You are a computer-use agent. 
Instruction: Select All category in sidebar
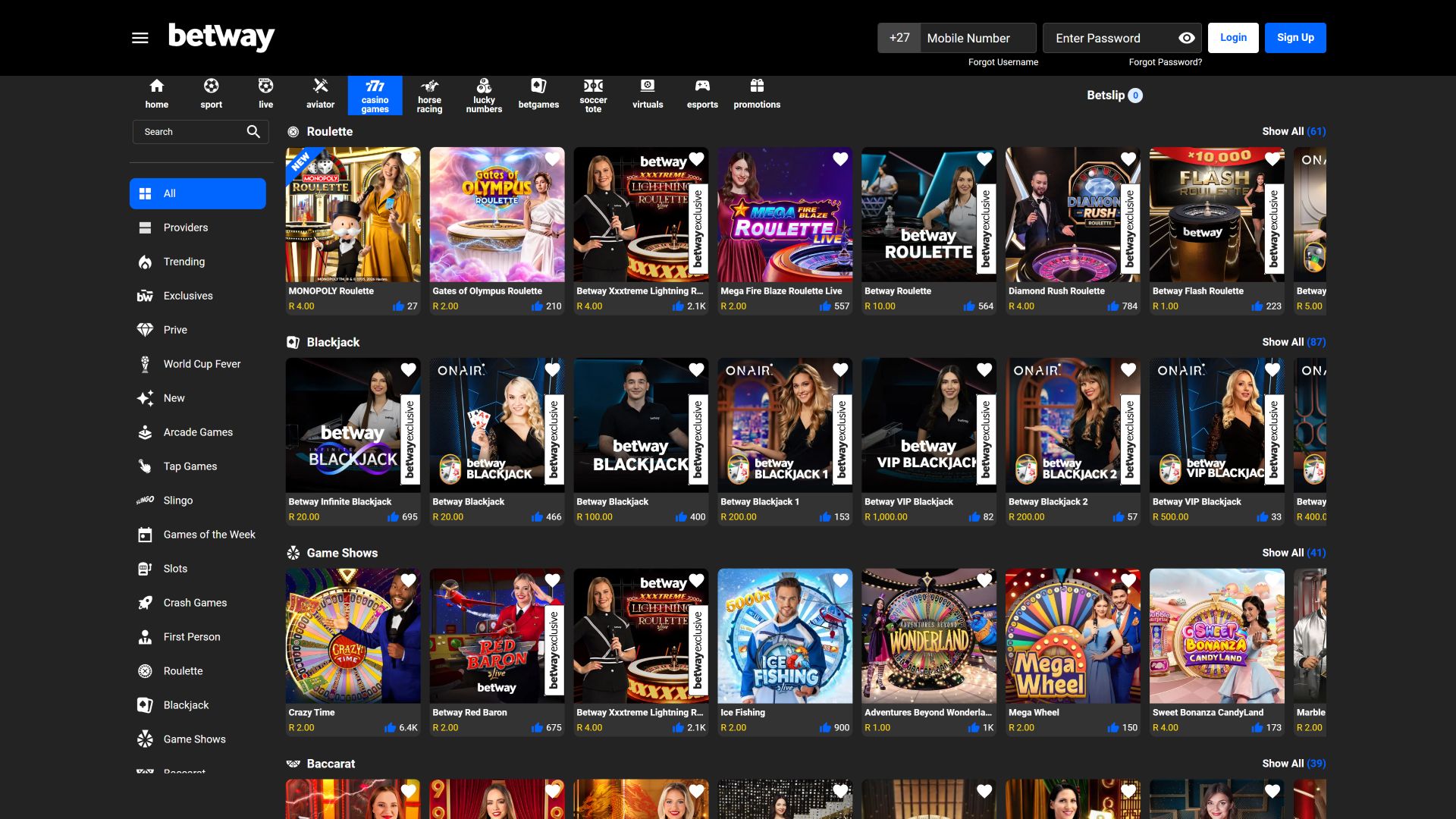[x=198, y=193]
